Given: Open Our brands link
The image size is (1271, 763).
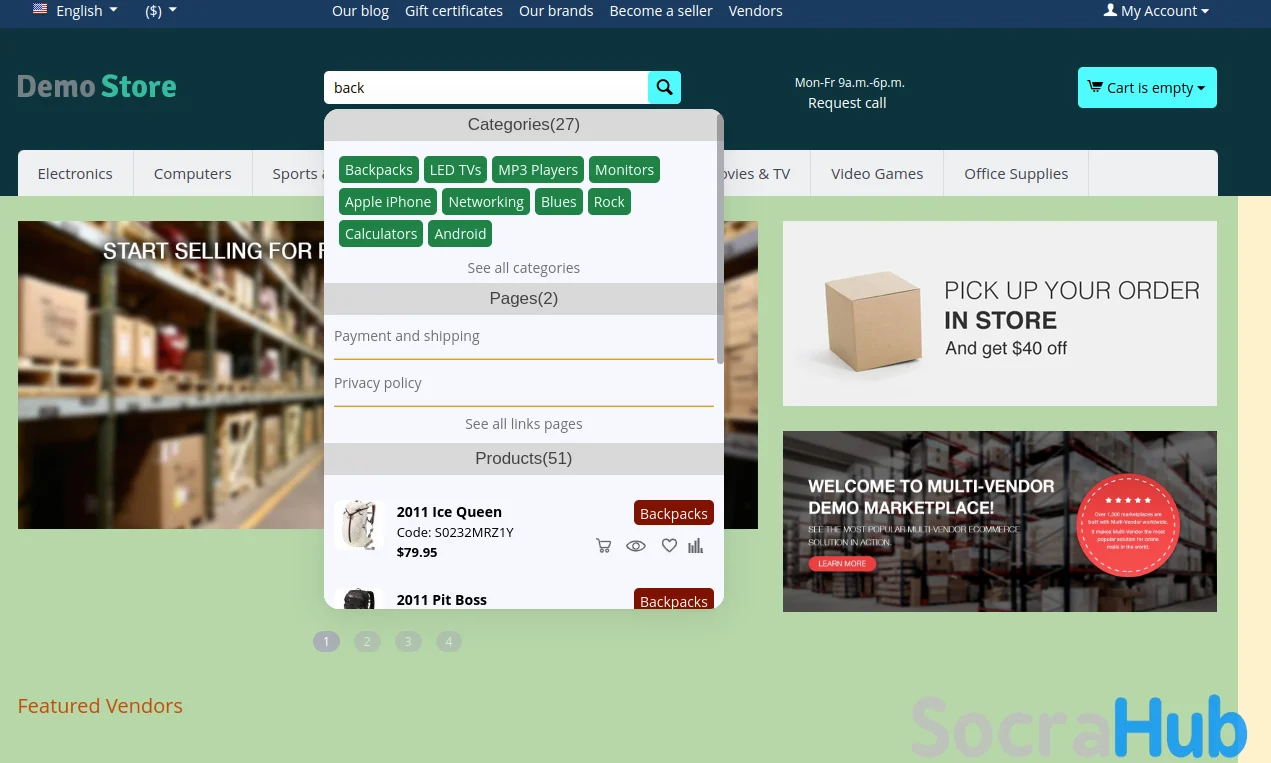Looking at the screenshot, I should (x=556, y=11).
